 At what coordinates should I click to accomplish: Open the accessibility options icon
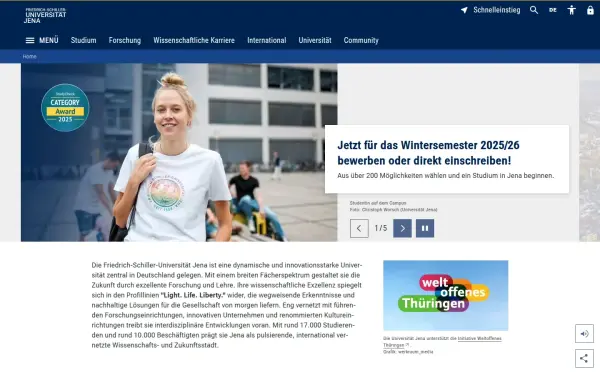pos(571,10)
